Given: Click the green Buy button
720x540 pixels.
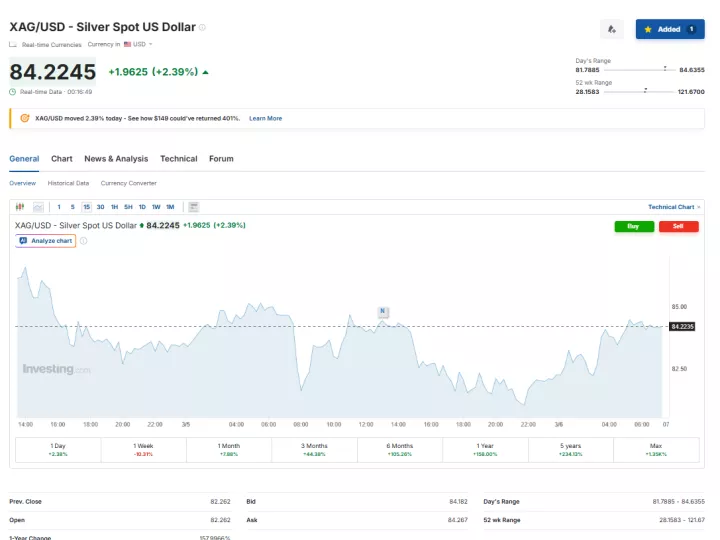Looking at the screenshot, I should point(633,226).
